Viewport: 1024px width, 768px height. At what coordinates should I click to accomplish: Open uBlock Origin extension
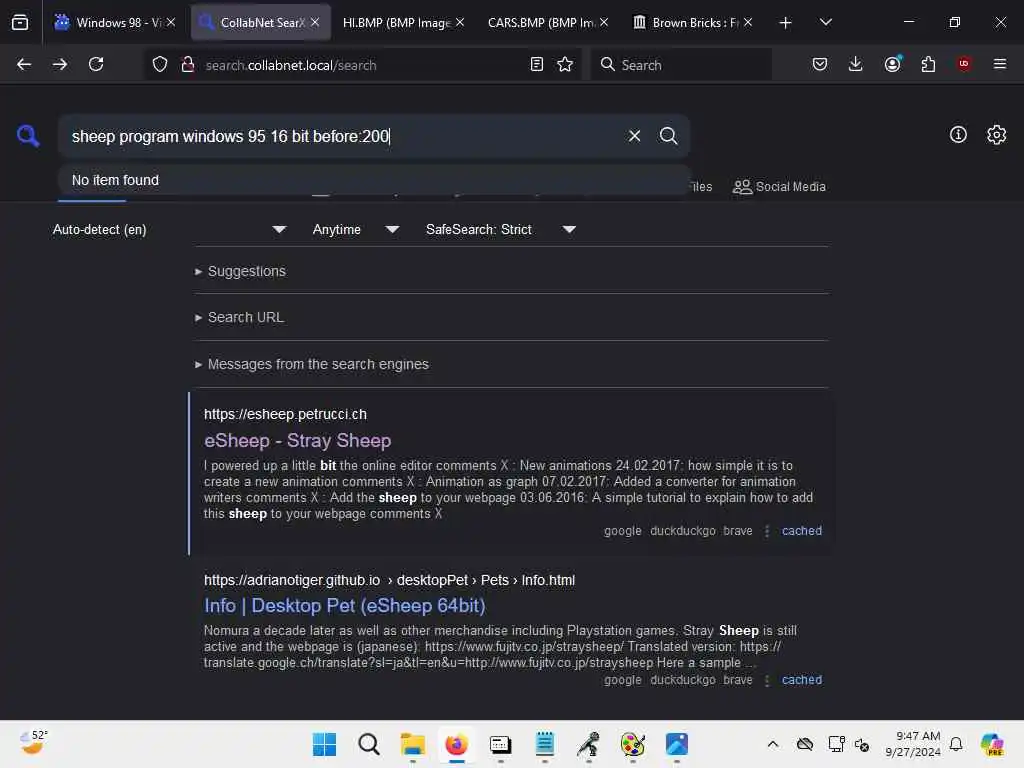[963, 64]
